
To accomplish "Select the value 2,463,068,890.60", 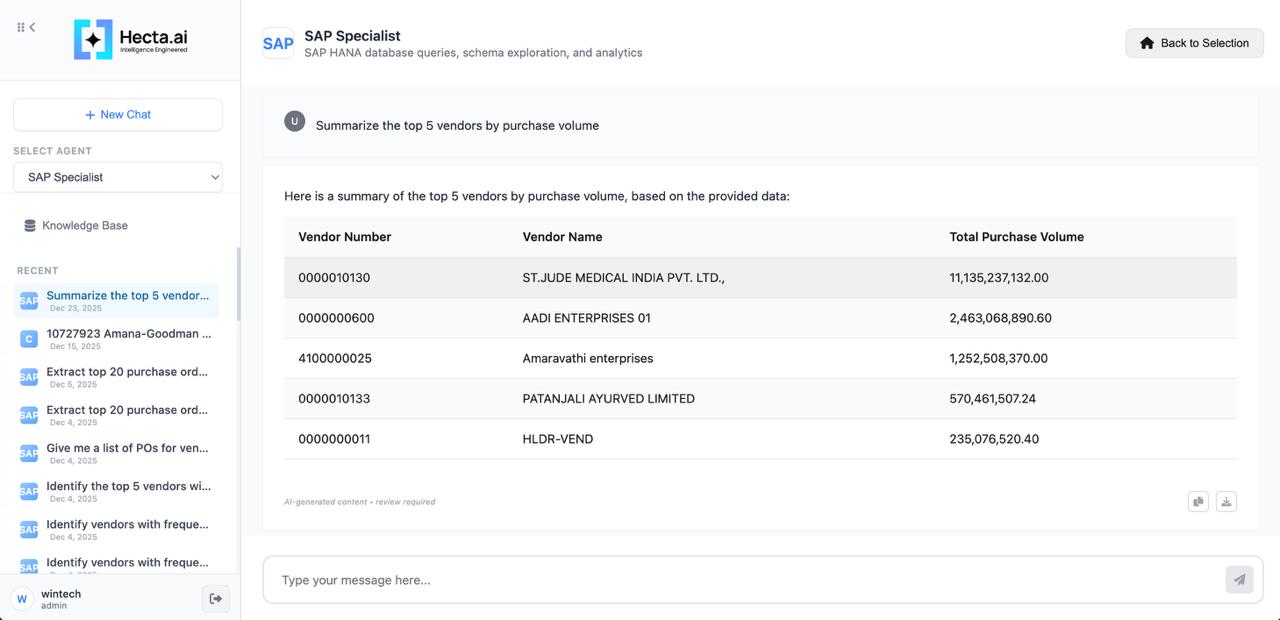I will 1000,318.
